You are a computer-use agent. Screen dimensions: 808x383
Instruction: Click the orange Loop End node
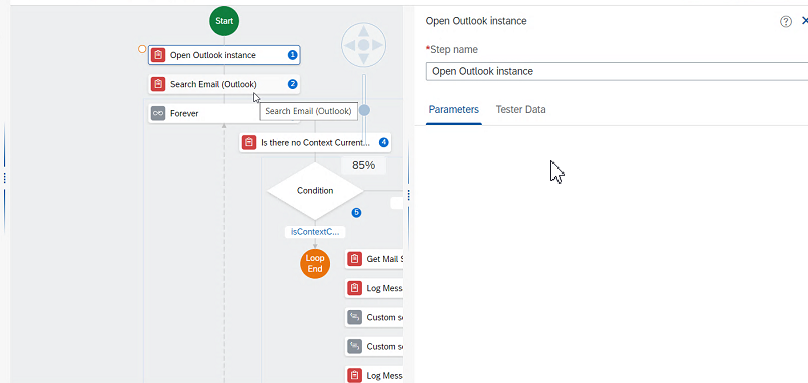click(315, 263)
